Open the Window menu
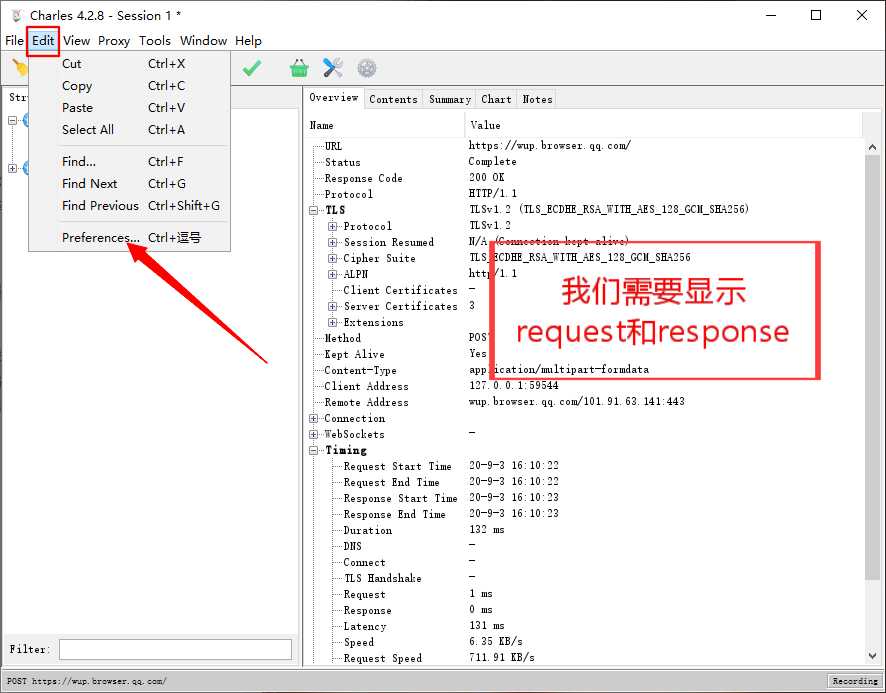The image size is (886, 693). tap(203, 41)
